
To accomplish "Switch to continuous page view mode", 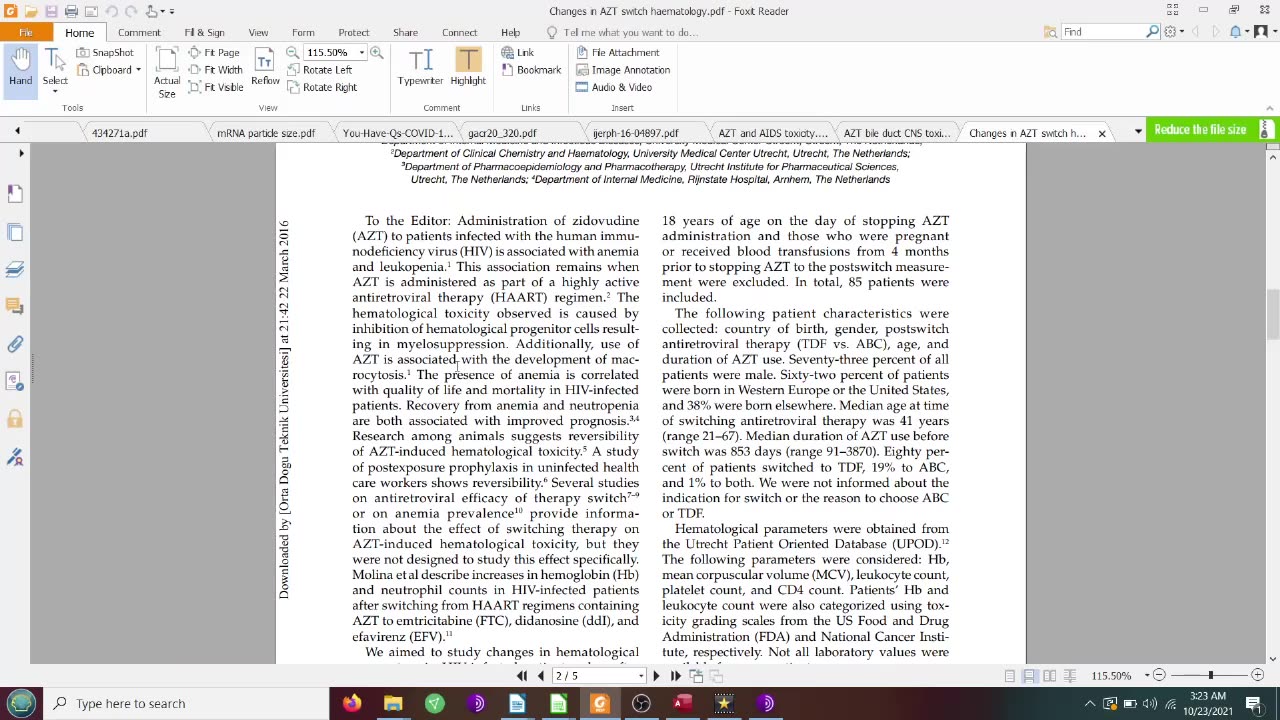I will [x=1030, y=676].
